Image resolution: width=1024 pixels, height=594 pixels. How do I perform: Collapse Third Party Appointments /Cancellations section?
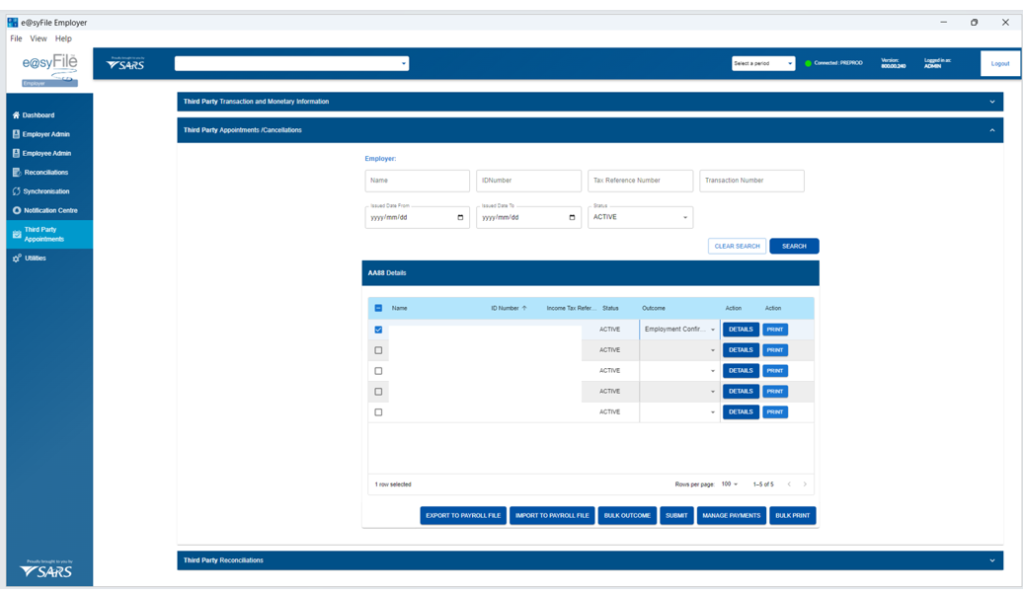(590, 130)
